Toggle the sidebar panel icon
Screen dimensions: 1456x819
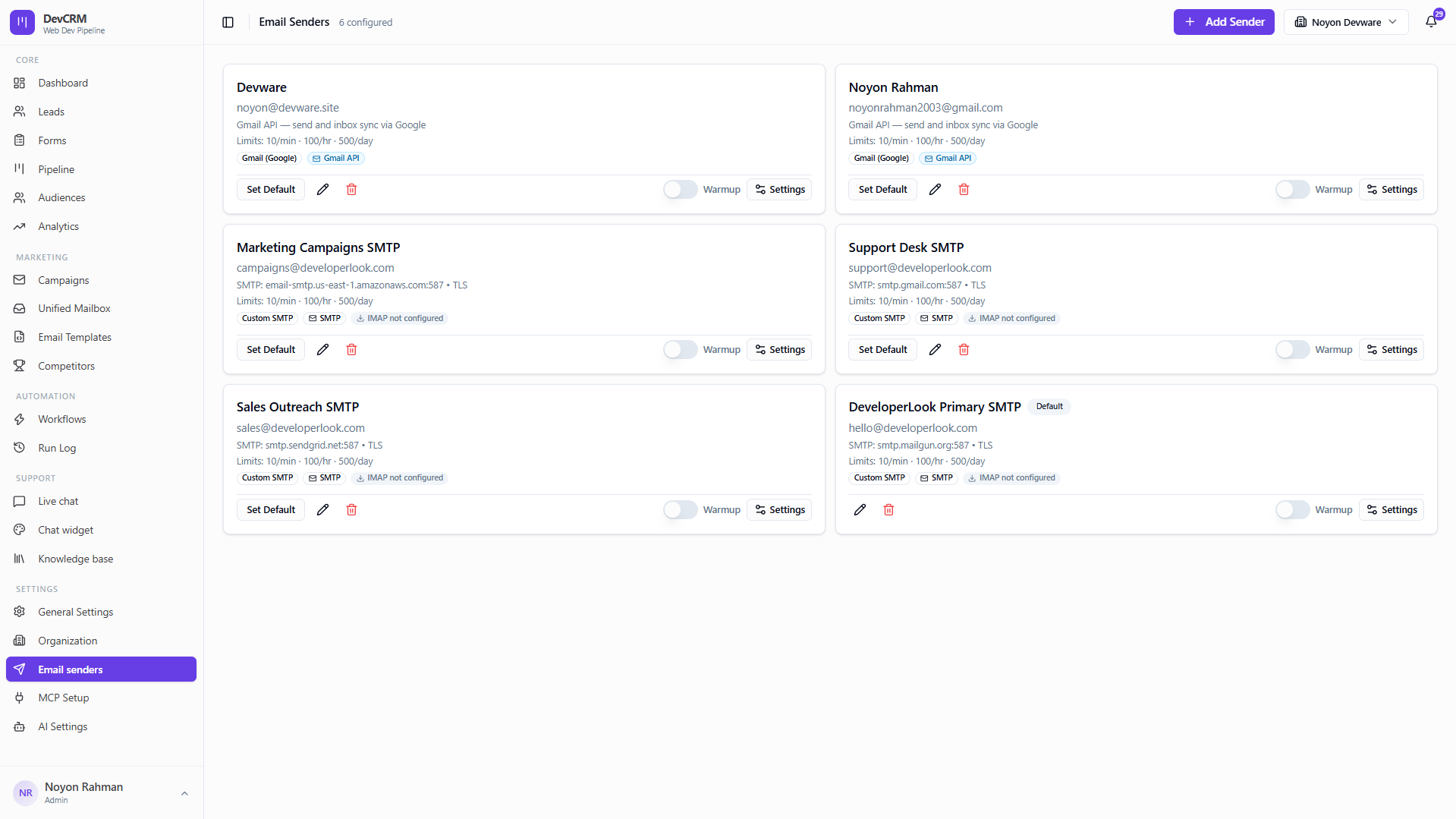click(228, 22)
